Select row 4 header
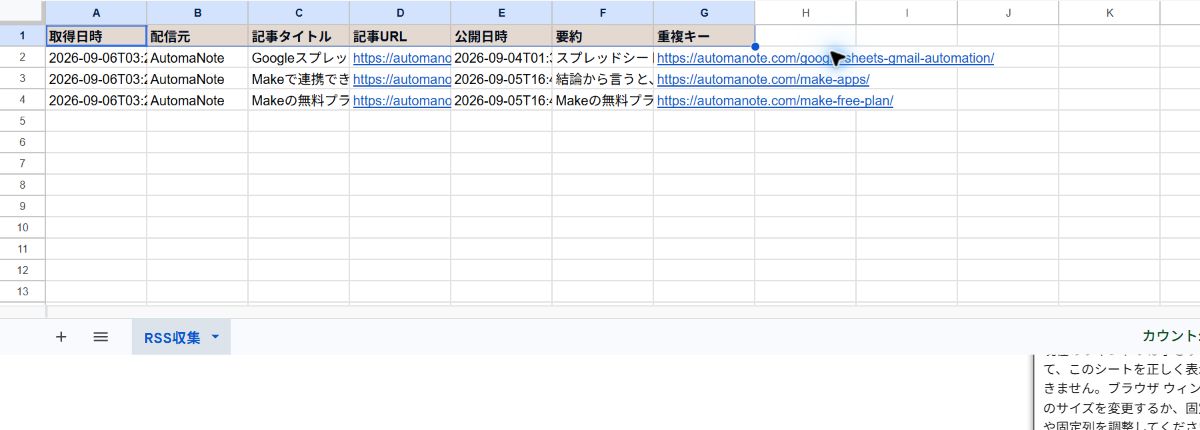Image resolution: width=1200 pixels, height=430 pixels. [22, 99]
